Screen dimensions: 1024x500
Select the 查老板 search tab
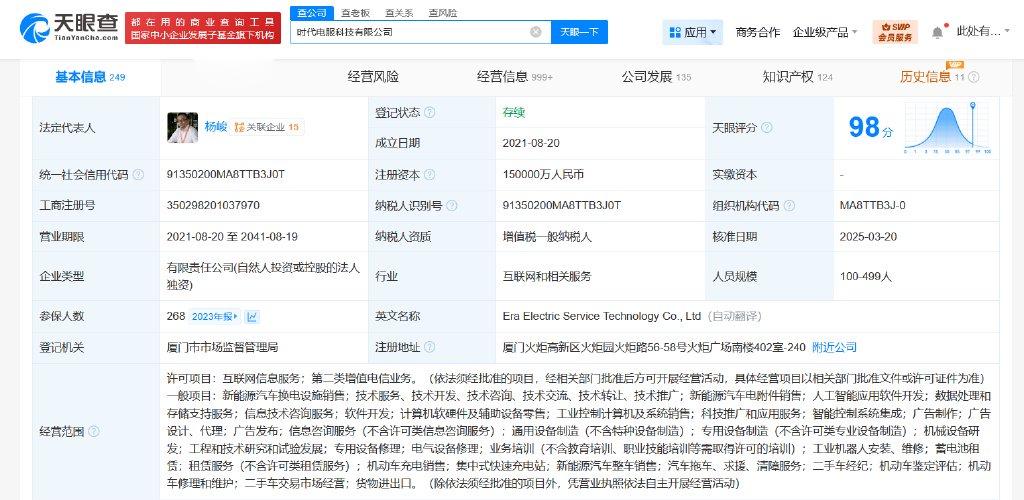point(355,13)
